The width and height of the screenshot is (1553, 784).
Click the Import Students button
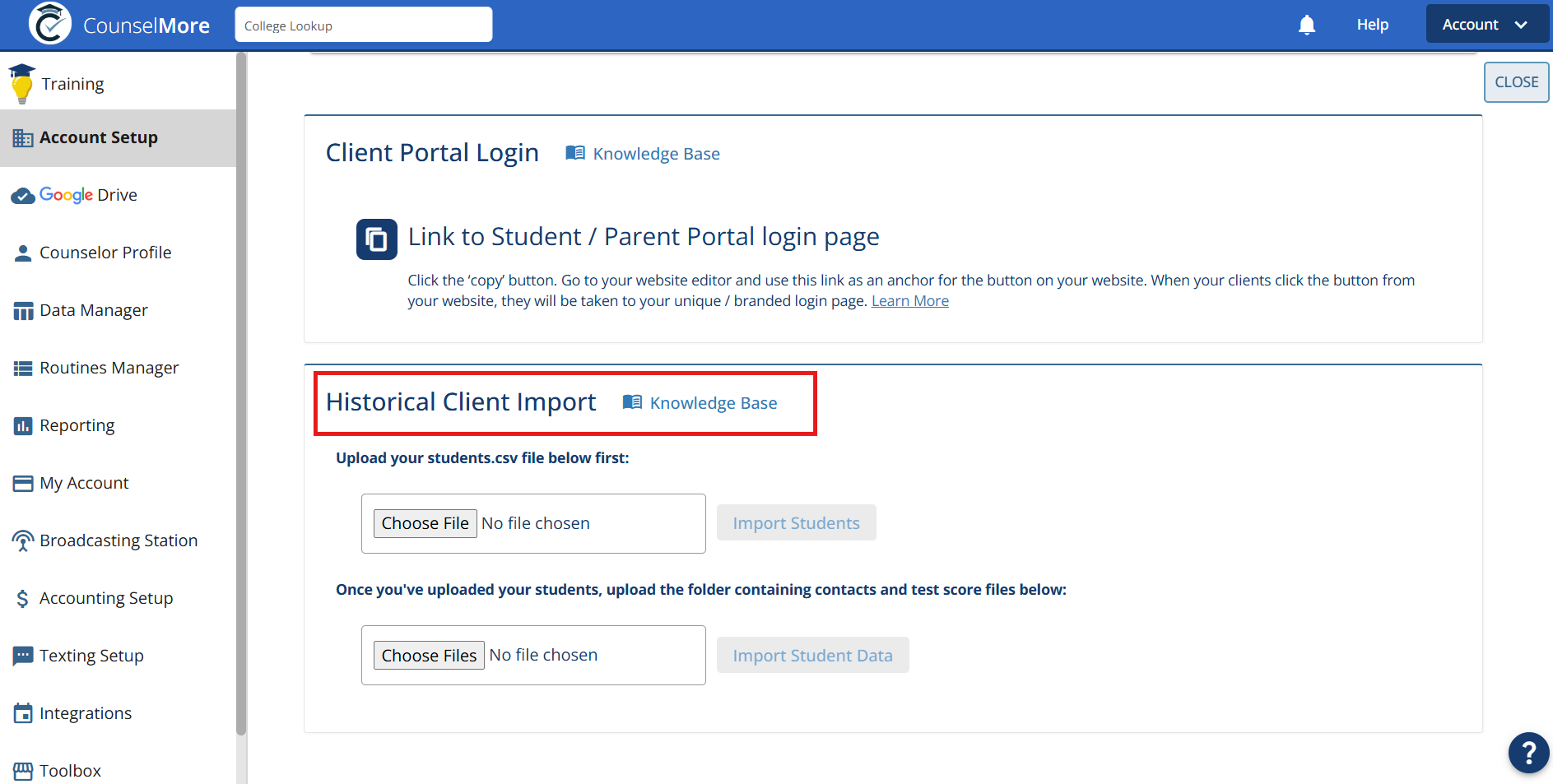point(796,522)
